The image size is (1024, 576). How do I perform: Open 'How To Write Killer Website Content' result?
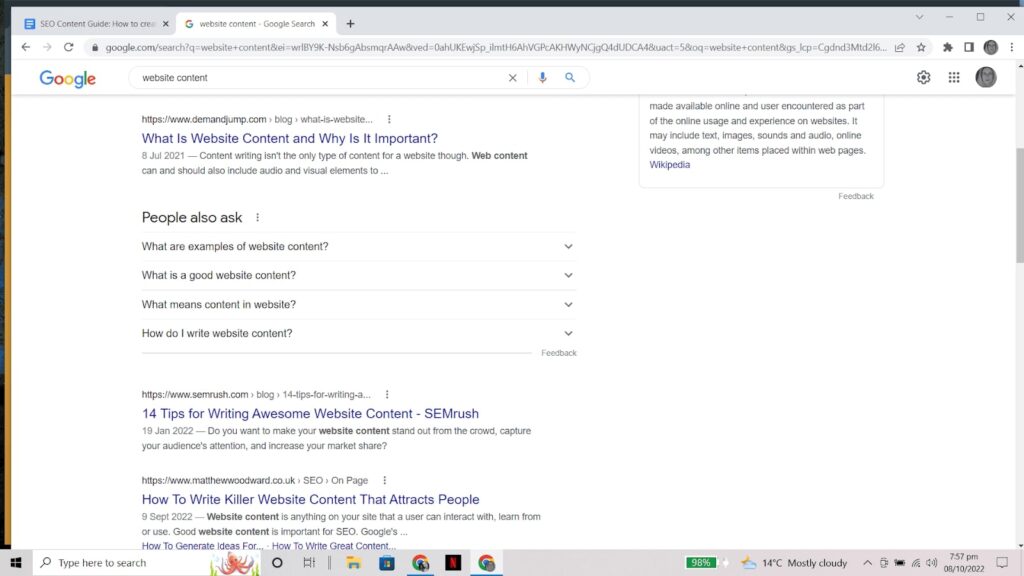[x=311, y=499]
